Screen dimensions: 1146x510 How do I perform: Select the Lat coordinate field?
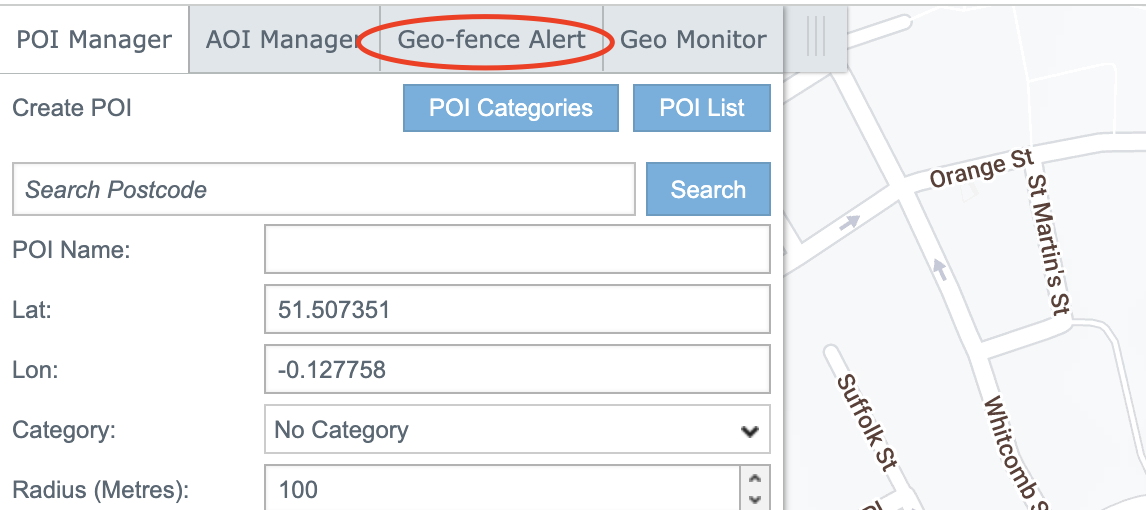click(517, 310)
